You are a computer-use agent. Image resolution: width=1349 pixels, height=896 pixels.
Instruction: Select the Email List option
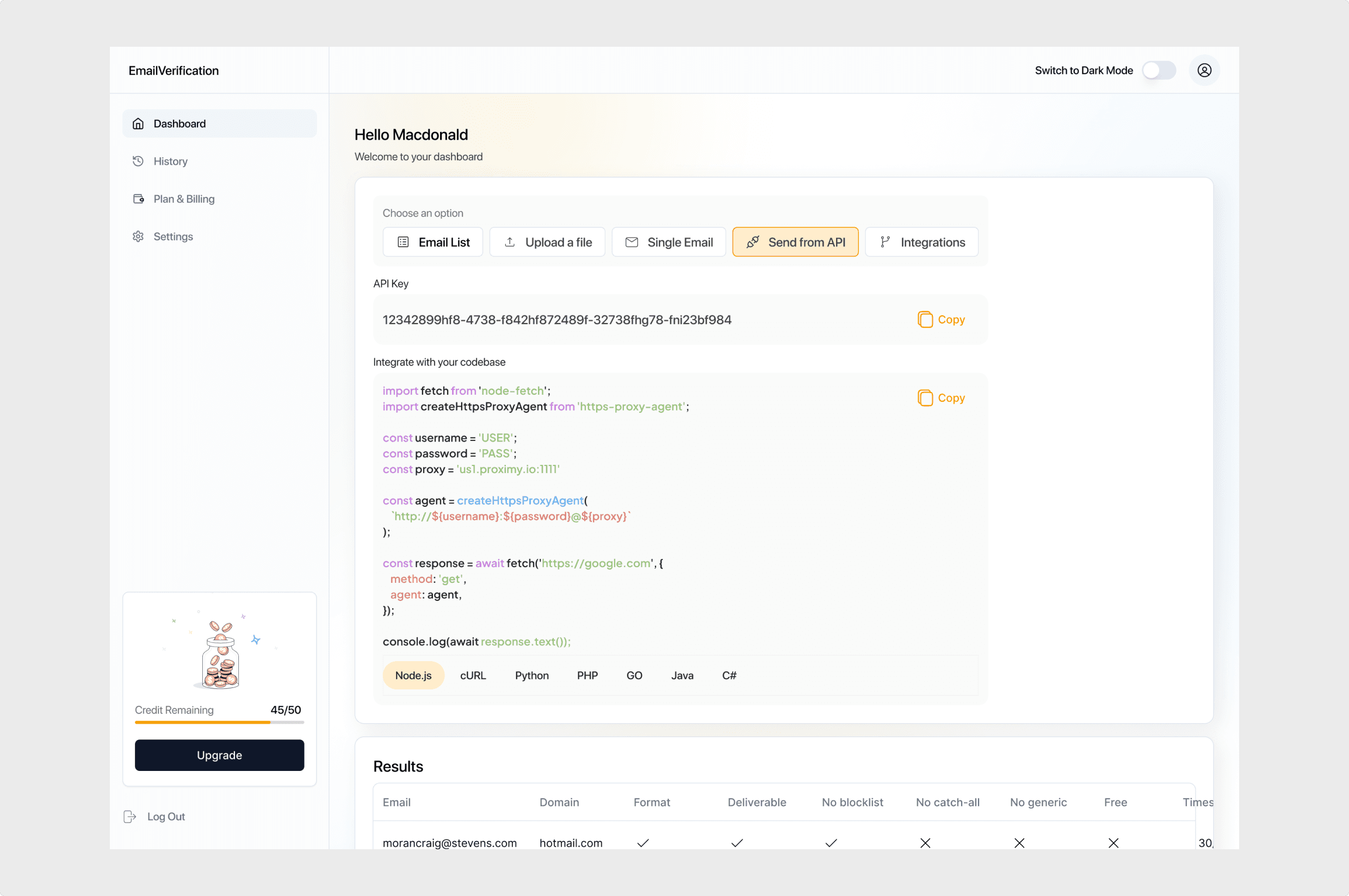432,242
